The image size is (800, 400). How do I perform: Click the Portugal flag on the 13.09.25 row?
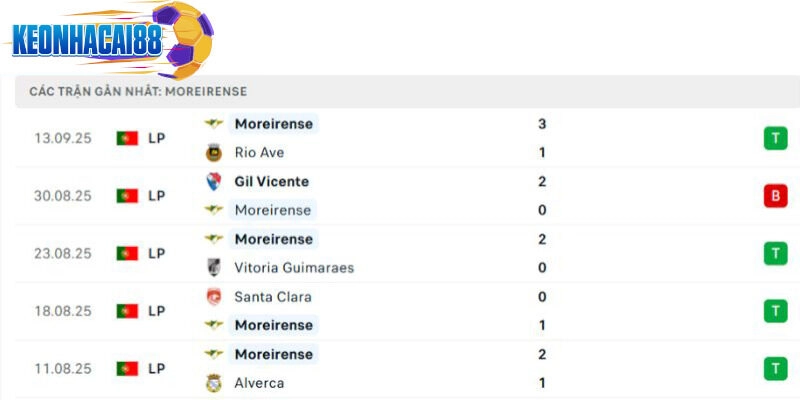point(127,139)
